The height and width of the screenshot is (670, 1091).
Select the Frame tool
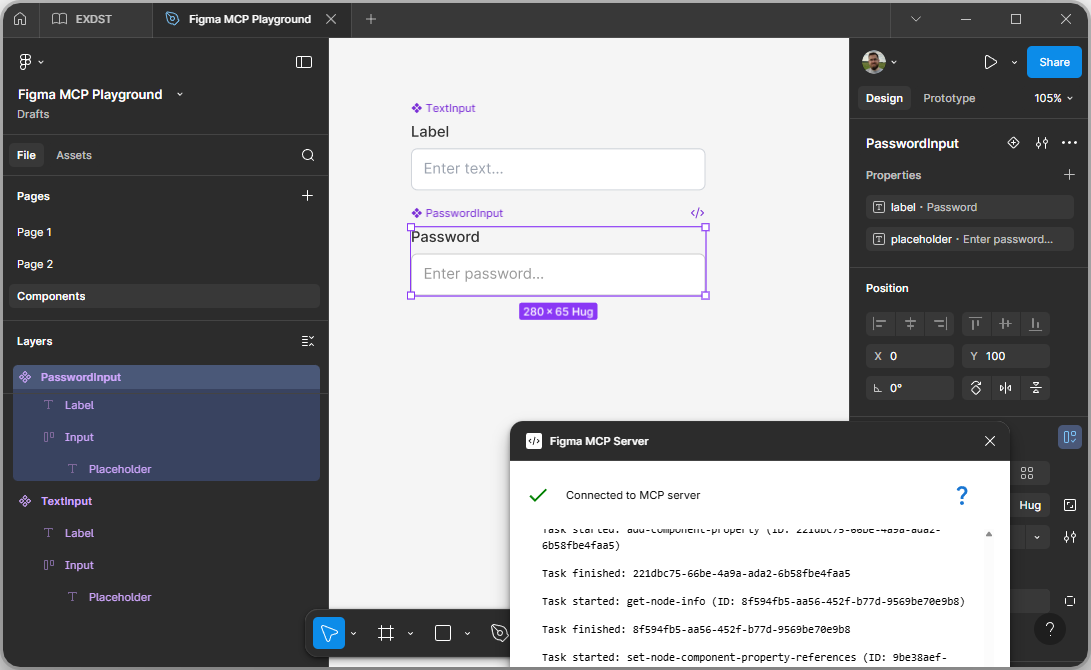pos(386,633)
